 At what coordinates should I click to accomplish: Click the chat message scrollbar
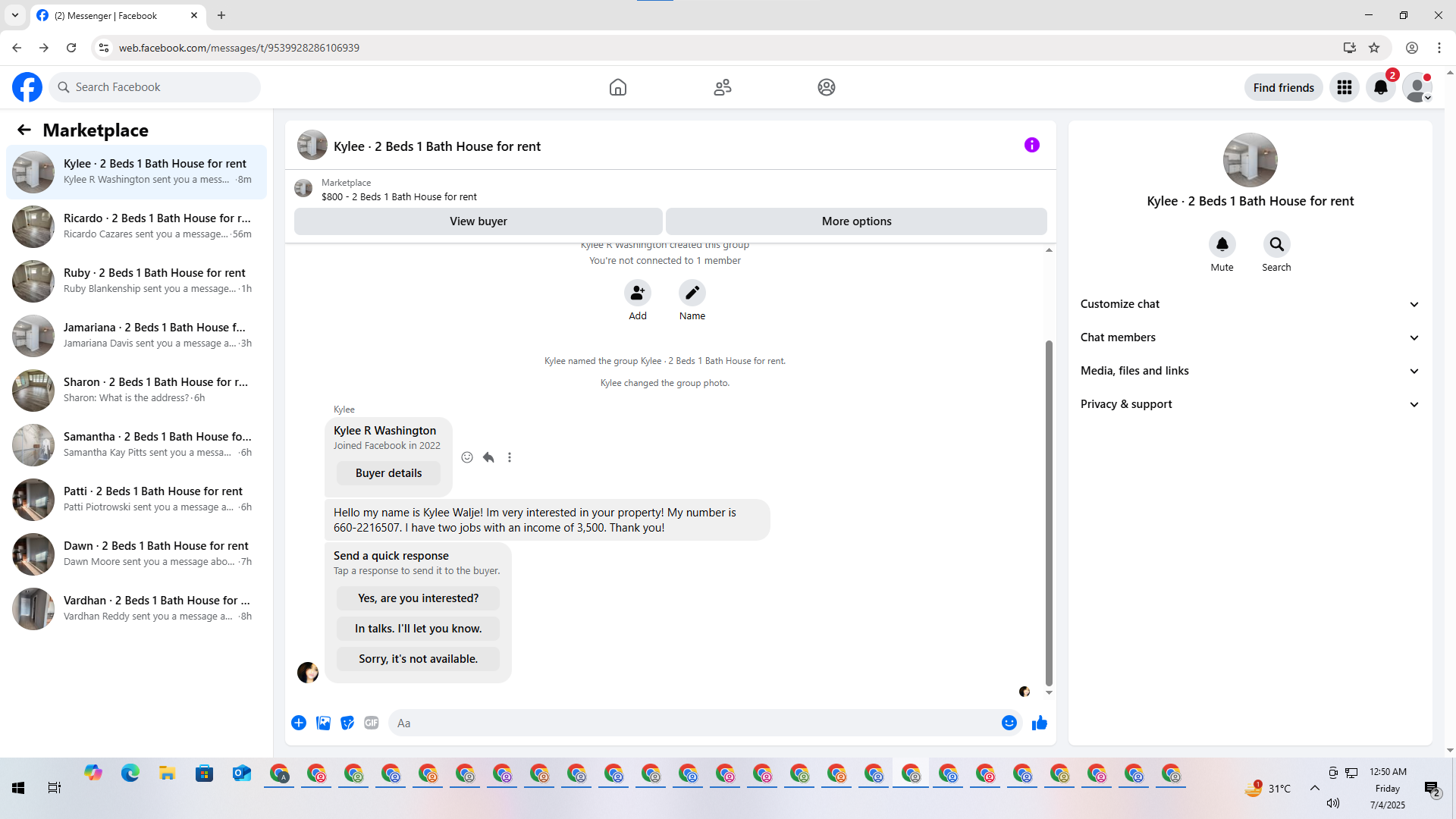point(1049,512)
